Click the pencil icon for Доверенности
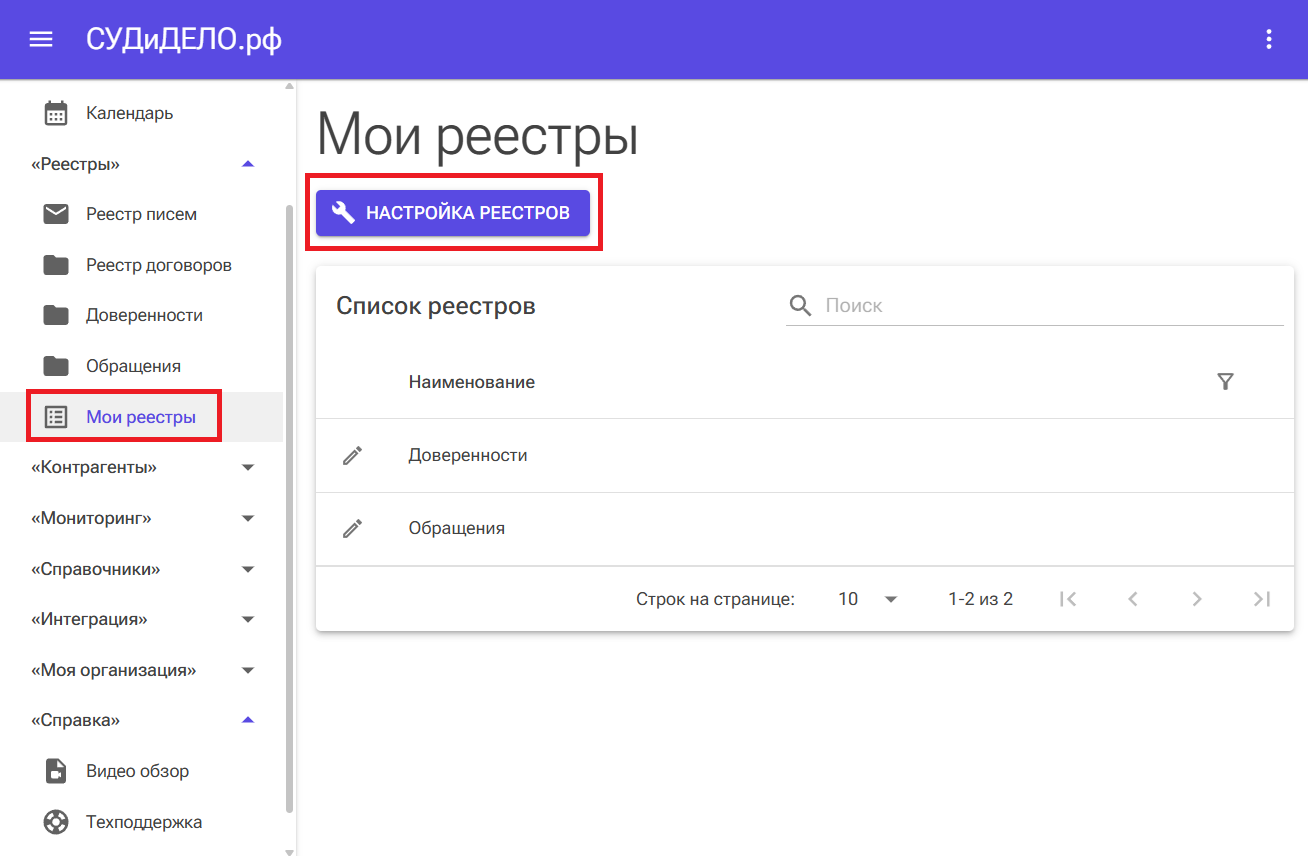The image size is (1308, 856). tap(352, 455)
